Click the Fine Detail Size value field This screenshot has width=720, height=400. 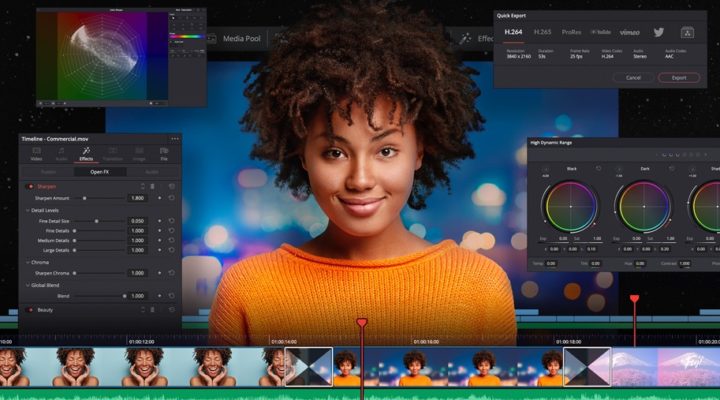point(138,221)
